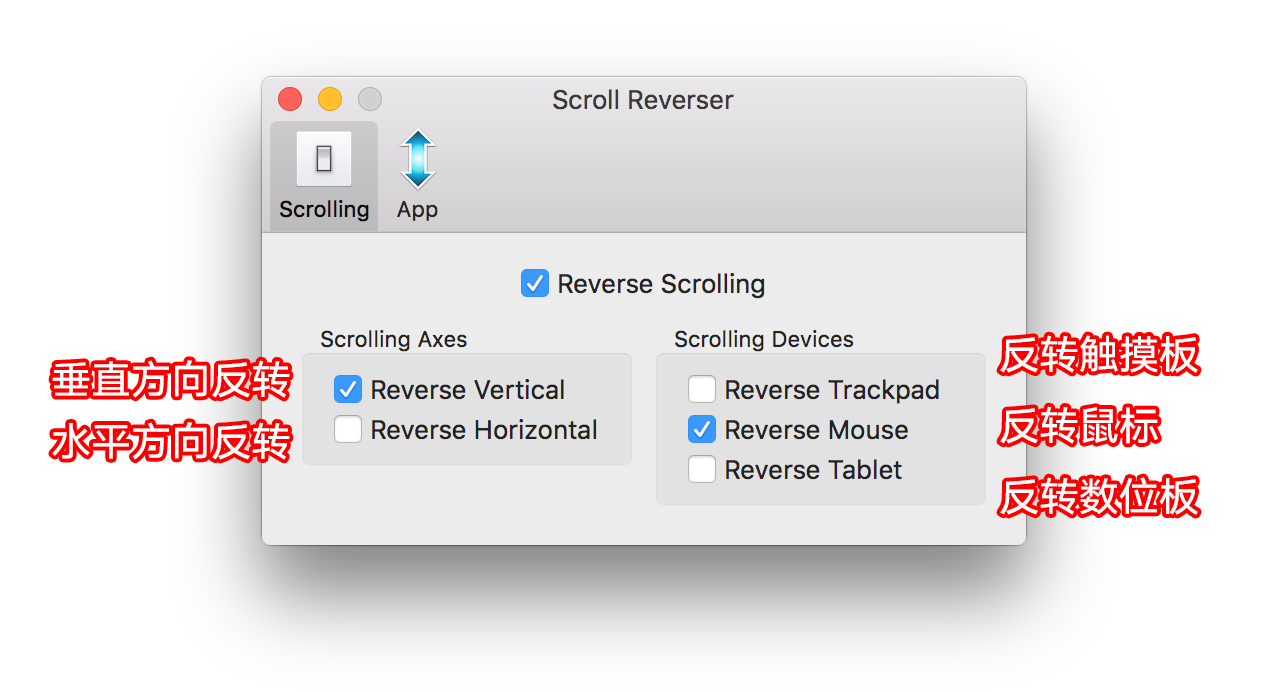Switch to the App tab
The image size is (1288, 692).
(418, 176)
